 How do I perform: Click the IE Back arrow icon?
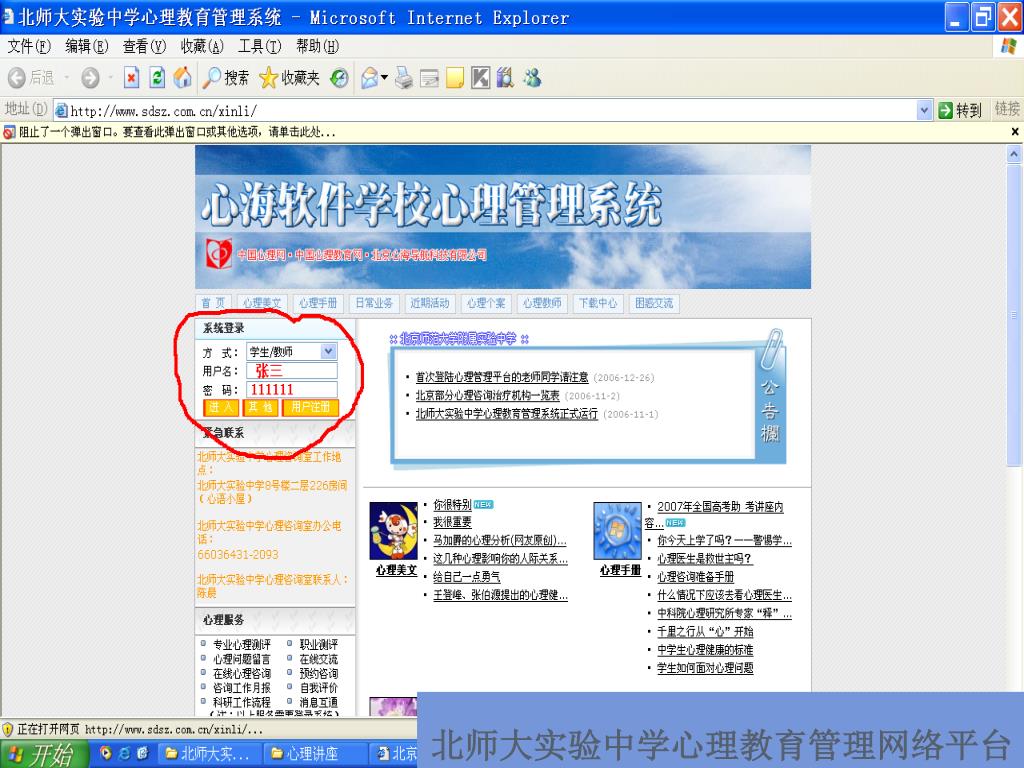(17, 78)
